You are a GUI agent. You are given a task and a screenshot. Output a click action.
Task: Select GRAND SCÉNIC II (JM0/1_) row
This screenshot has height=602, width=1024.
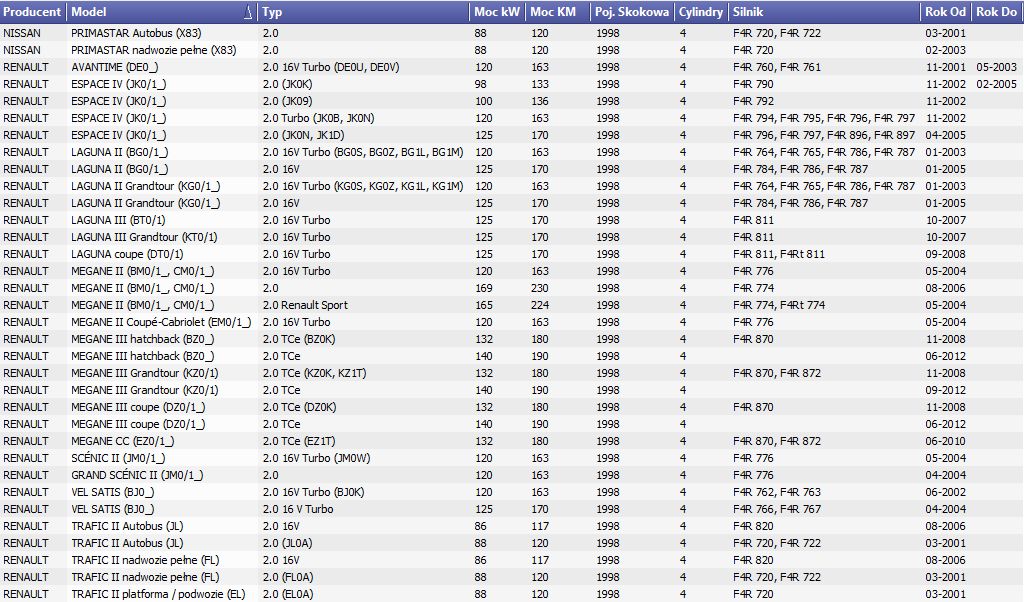click(512, 474)
